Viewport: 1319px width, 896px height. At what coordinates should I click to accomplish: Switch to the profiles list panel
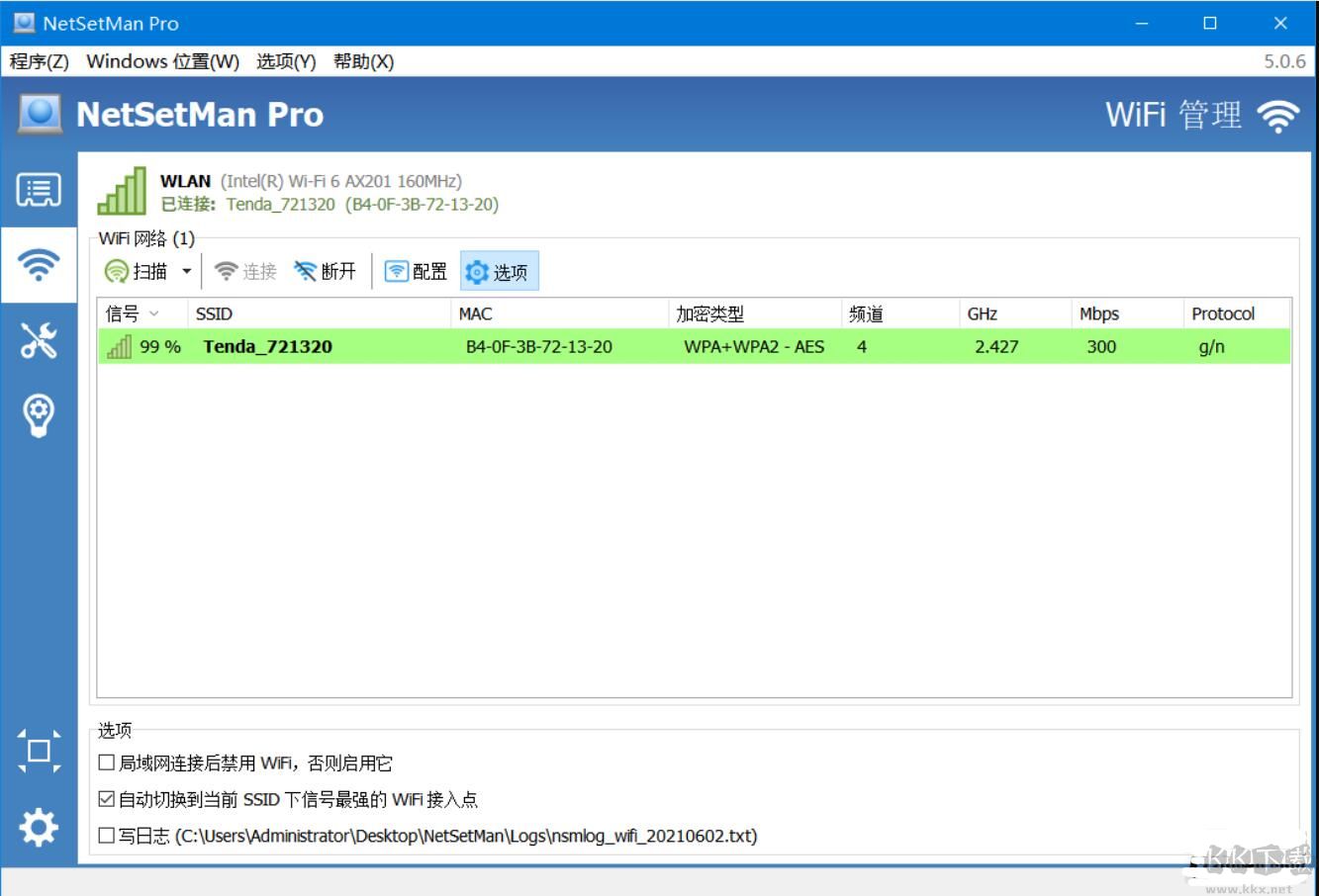tap(39, 190)
